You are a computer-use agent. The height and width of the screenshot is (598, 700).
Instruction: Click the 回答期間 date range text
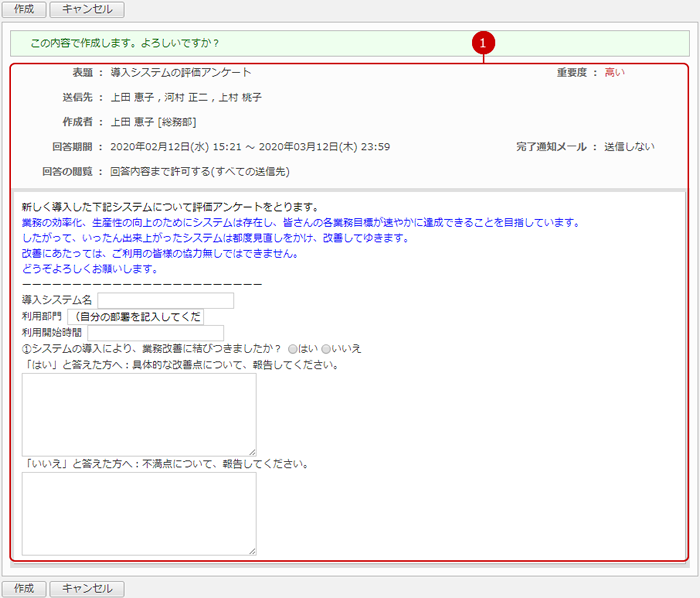coord(250,147)
